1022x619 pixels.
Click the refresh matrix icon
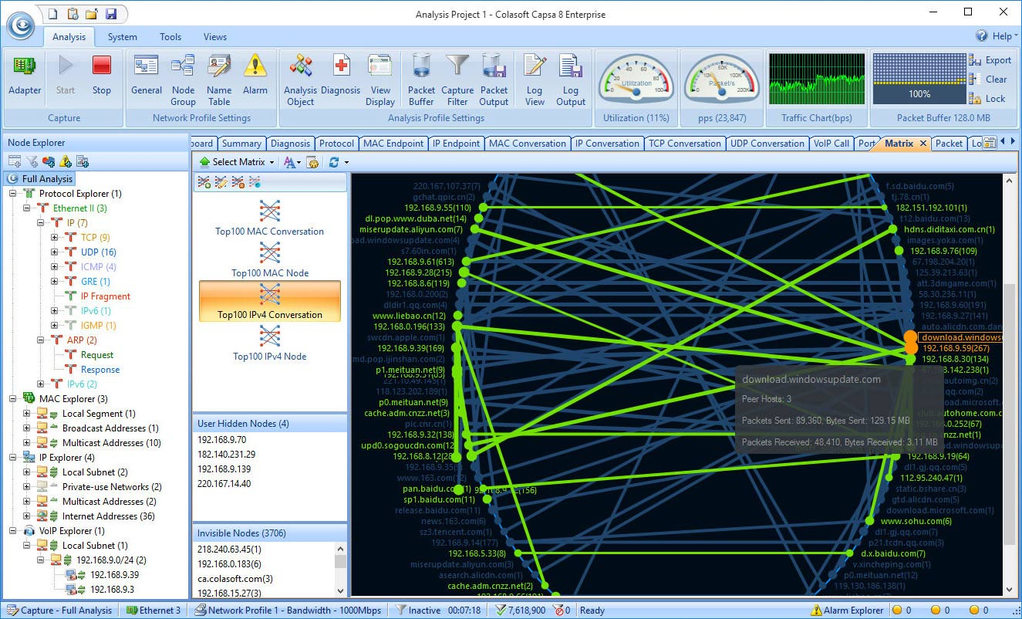point(334,162)
